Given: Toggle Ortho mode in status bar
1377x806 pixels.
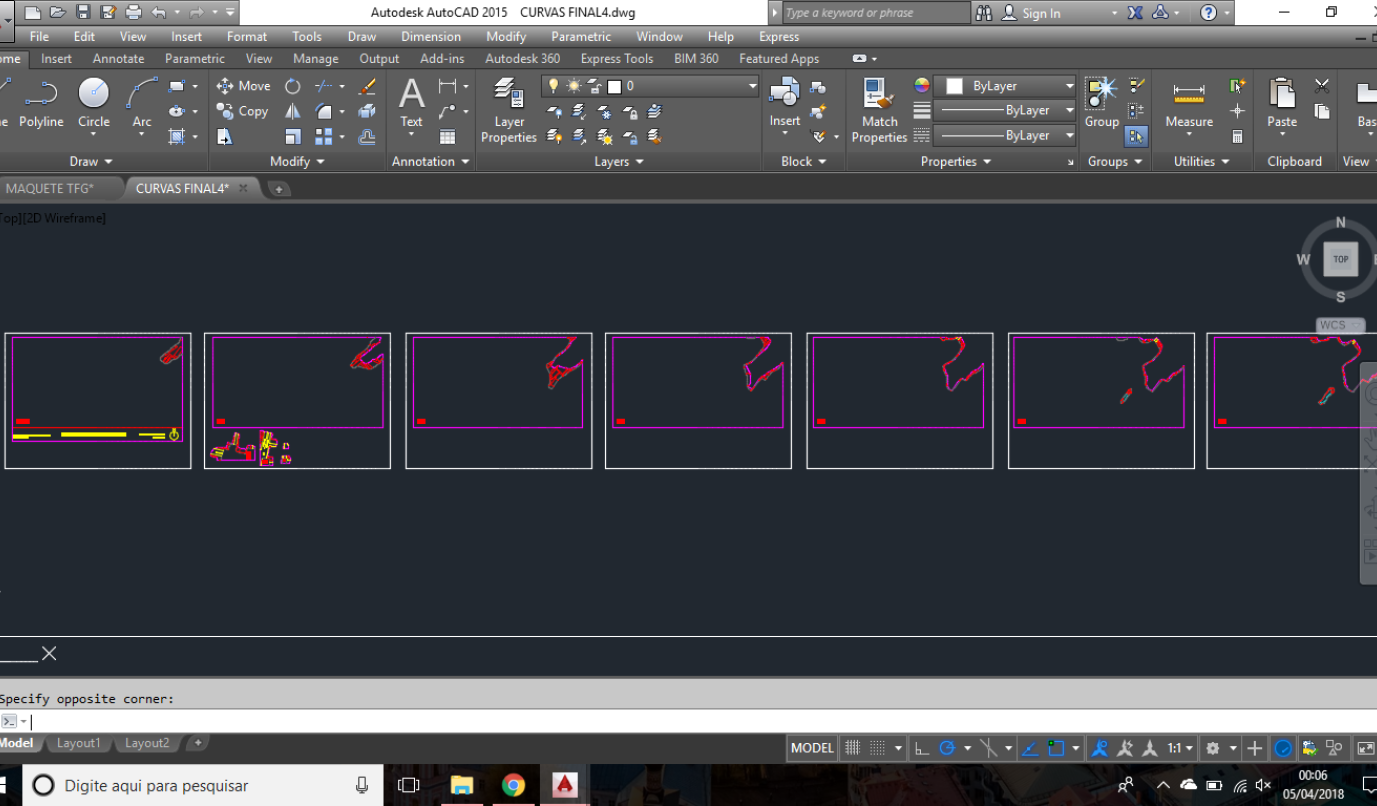Looking at the screenshot, I should coord(922,747).
